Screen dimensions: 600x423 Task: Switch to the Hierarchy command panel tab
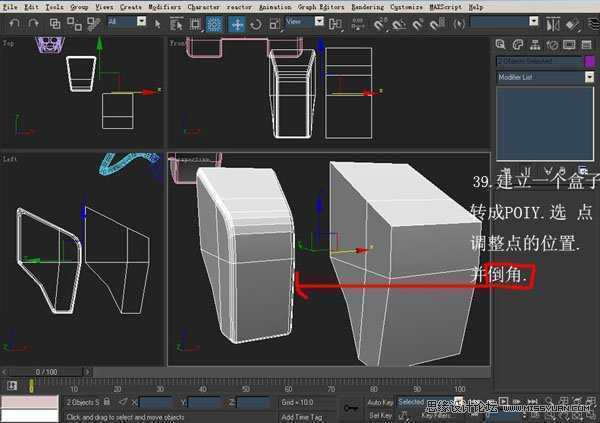(x=535, y=44)
